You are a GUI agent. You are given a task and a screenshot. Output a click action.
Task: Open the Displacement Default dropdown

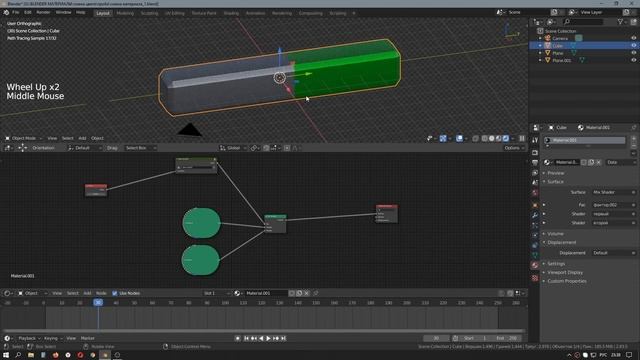pos(614,253)
